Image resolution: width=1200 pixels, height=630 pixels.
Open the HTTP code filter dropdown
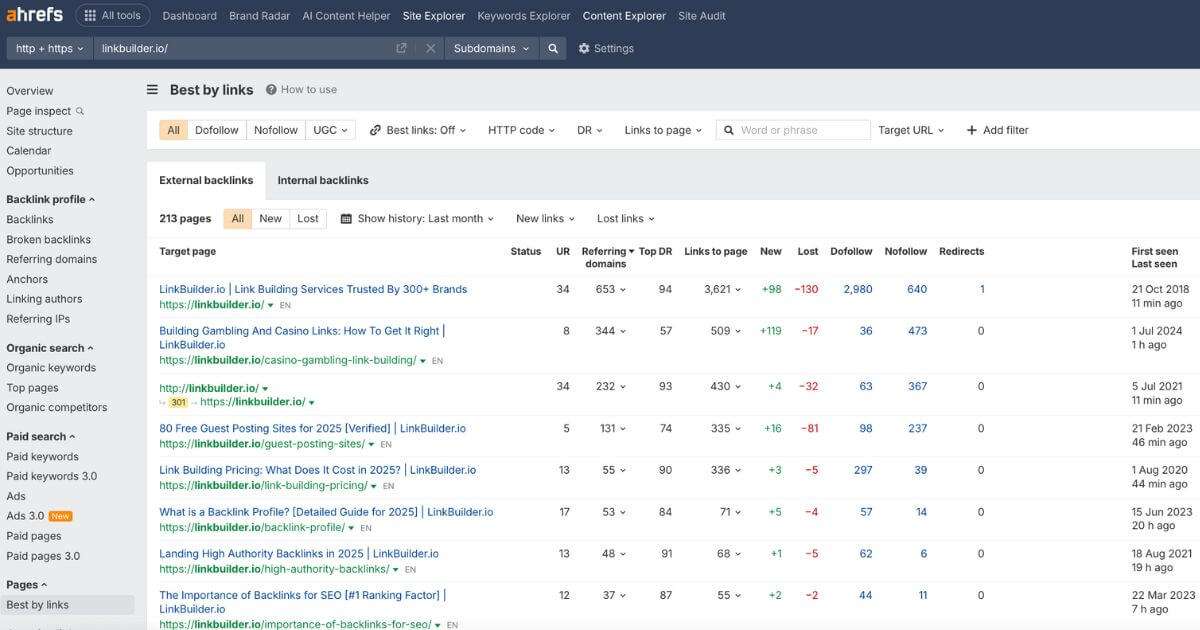point(521,130)
